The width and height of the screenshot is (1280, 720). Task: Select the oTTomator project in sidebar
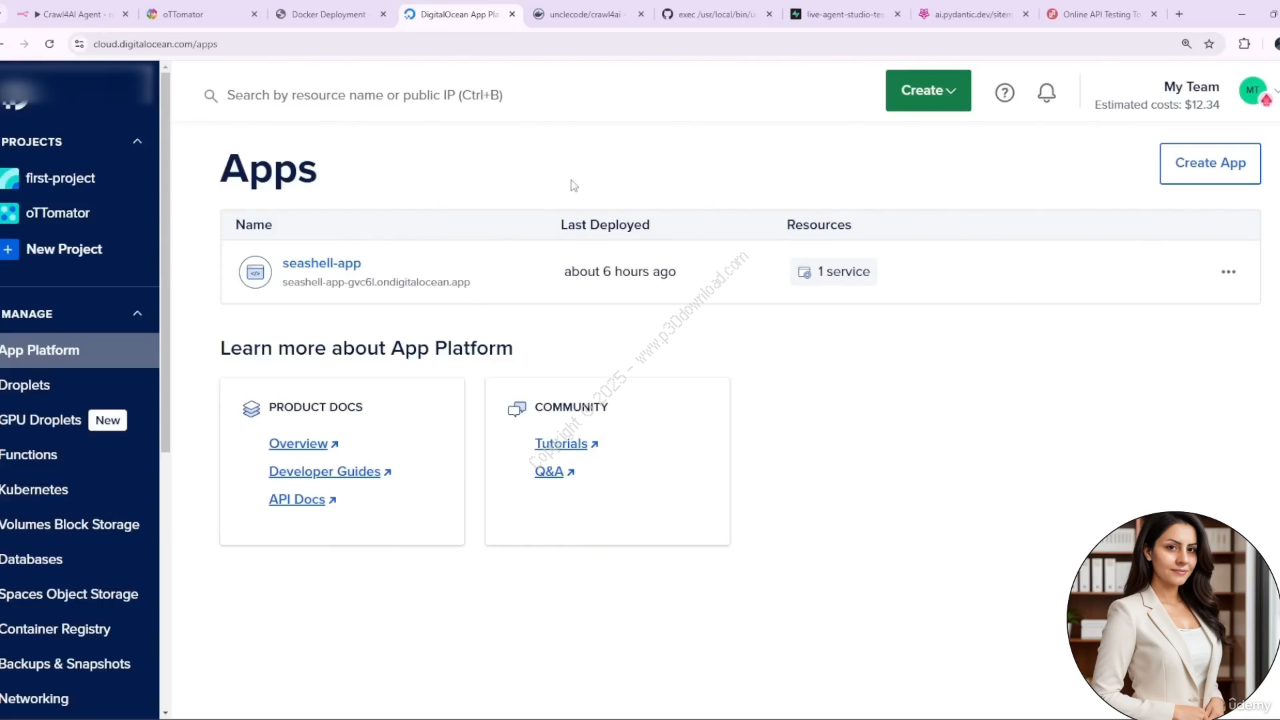click(x=58, y=213)
